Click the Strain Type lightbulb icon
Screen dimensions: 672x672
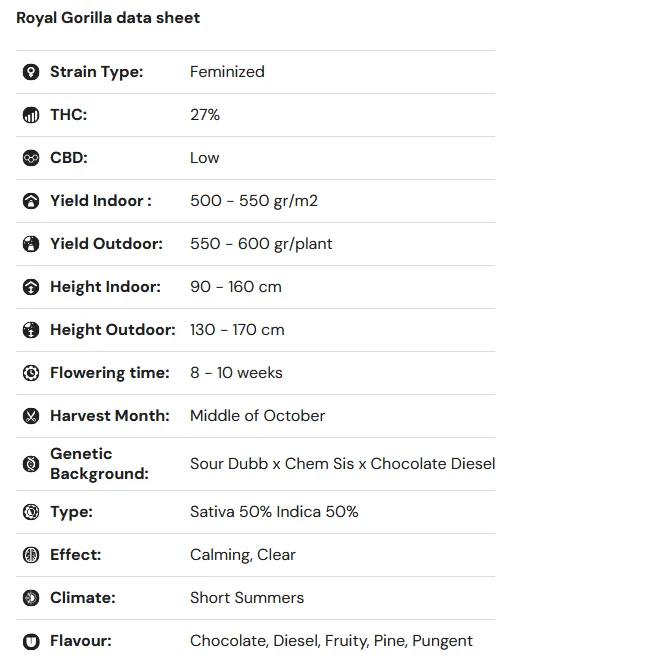[x=31, y=72]
